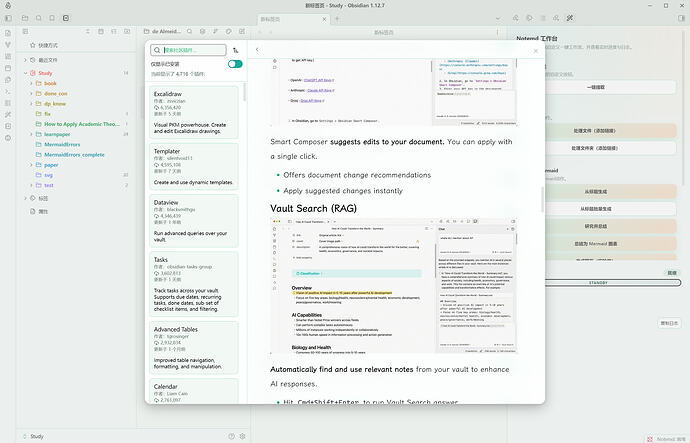Go back with the plugin detail back arrow
This screenshot has width=690, height=443.
[257, 50]
